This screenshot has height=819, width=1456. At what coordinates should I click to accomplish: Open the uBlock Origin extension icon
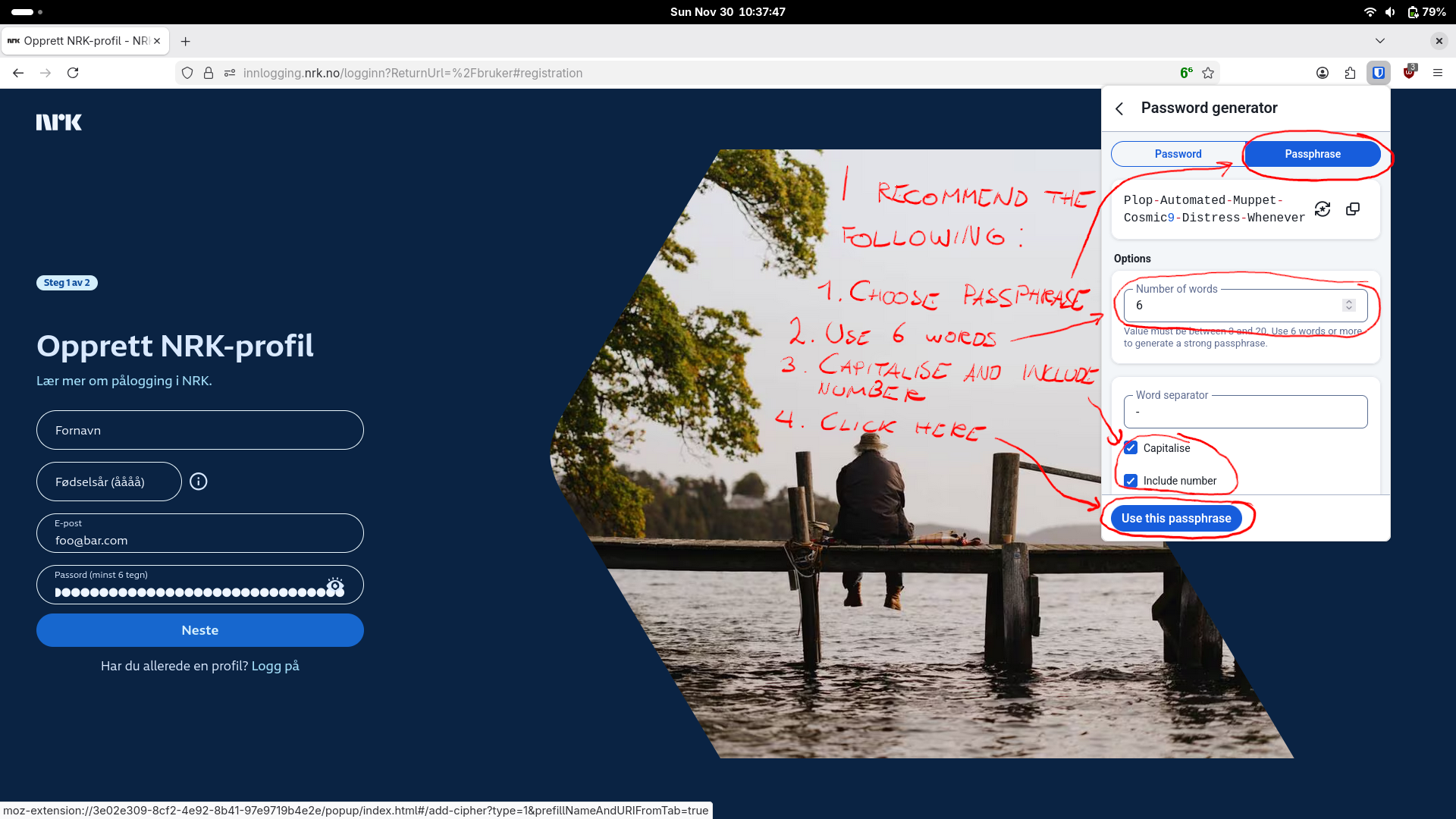click(1409, 73)
